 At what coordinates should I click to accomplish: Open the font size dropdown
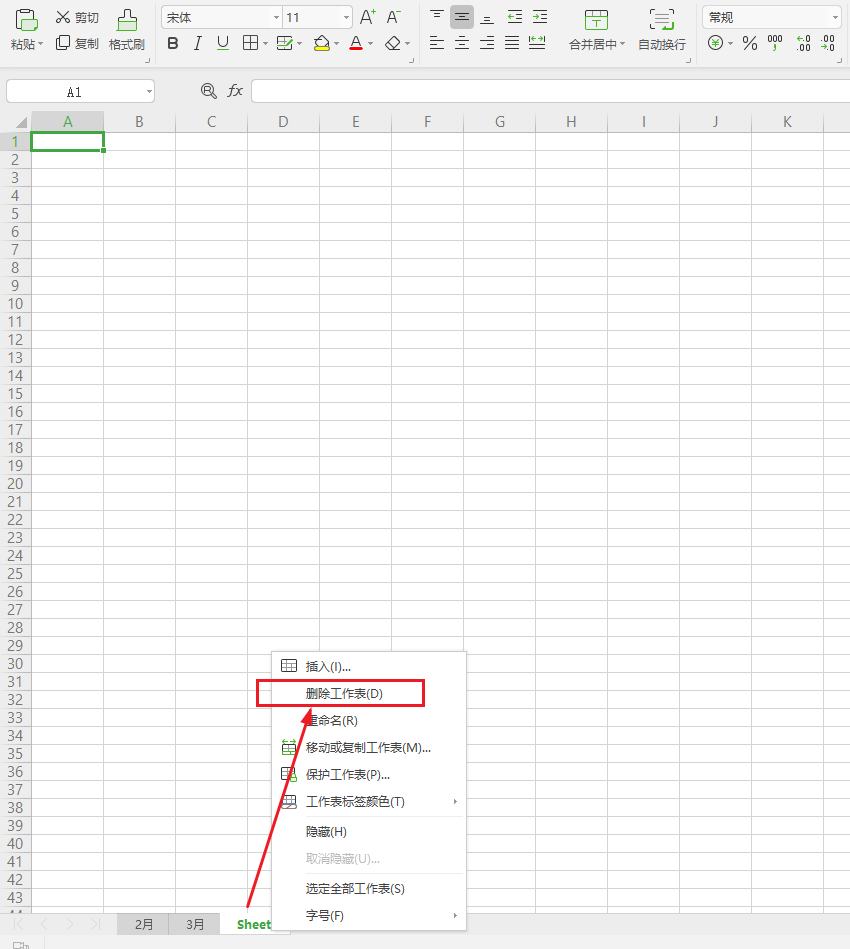346,18
